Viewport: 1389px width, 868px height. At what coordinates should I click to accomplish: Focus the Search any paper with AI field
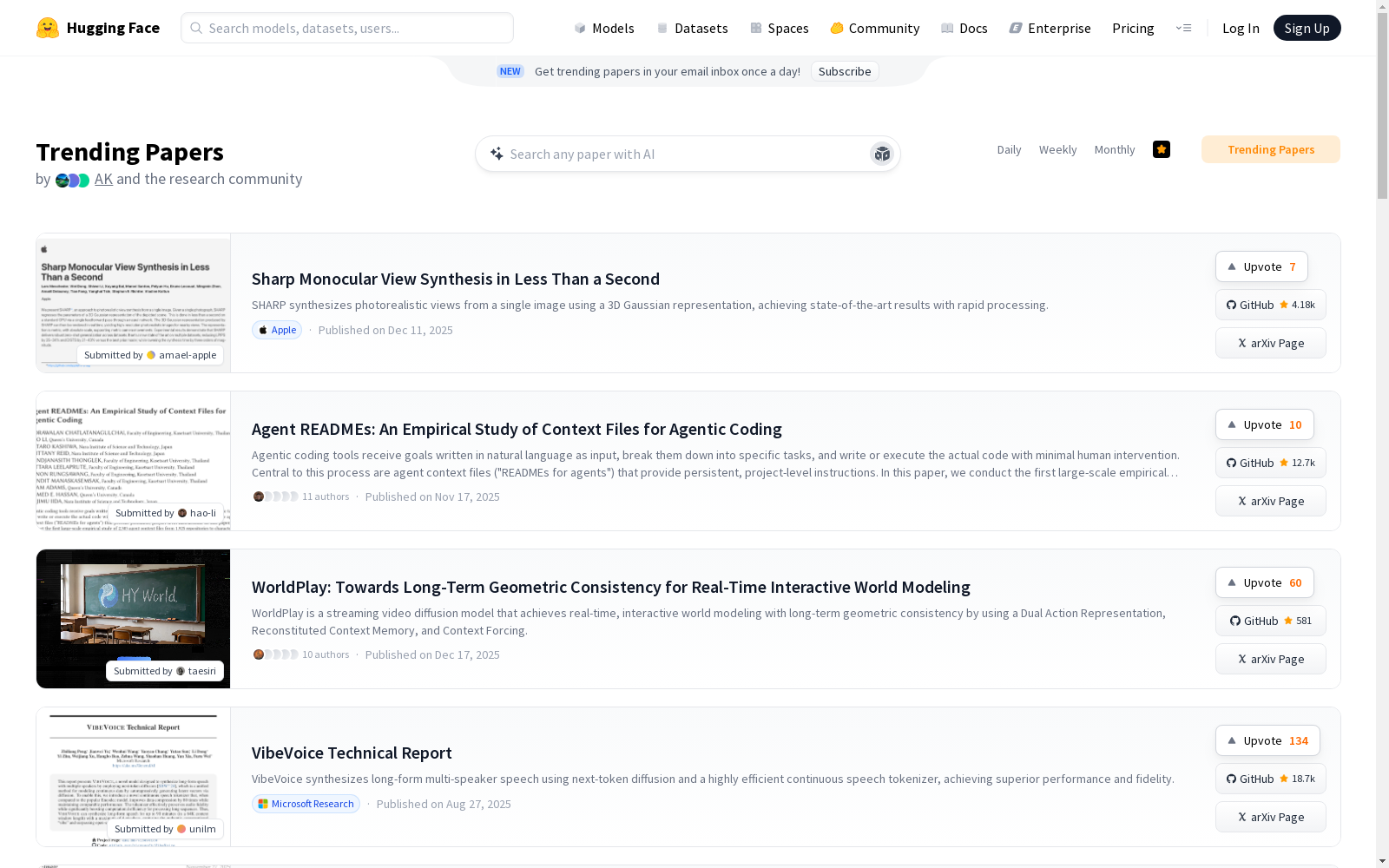coord(688,154)
